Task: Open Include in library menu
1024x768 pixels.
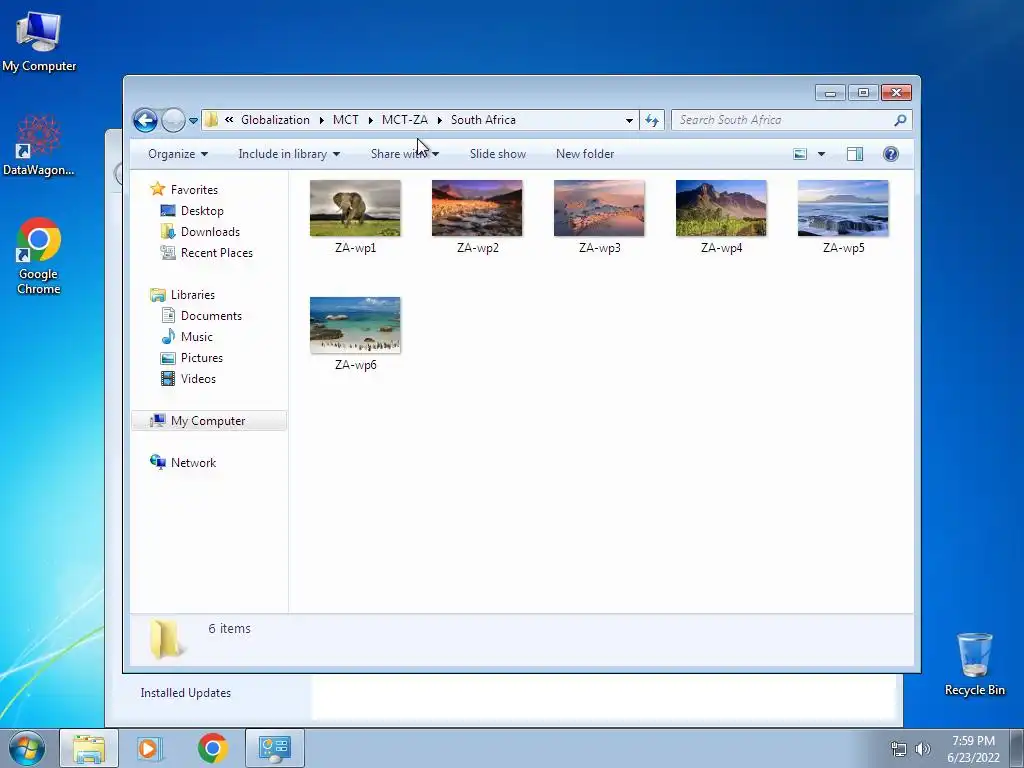Action: click(x=289, y=154)
